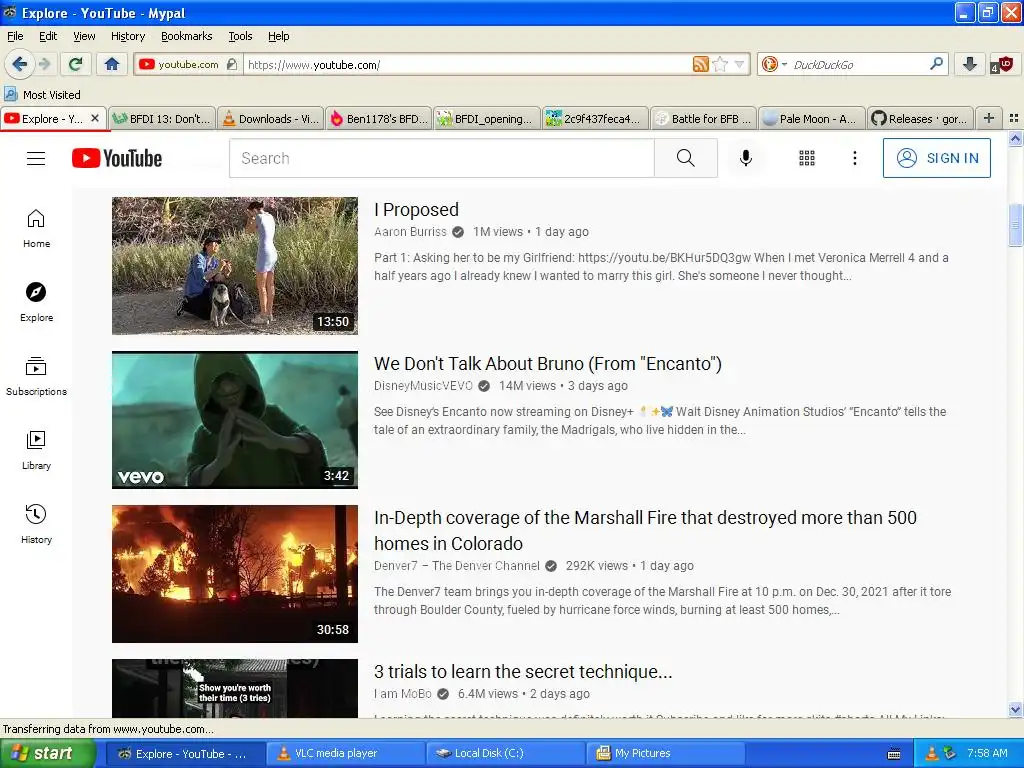This screenshot has width=1024, height=768.
Task: Open the Help menu
Action: click(x=278, y=36)
